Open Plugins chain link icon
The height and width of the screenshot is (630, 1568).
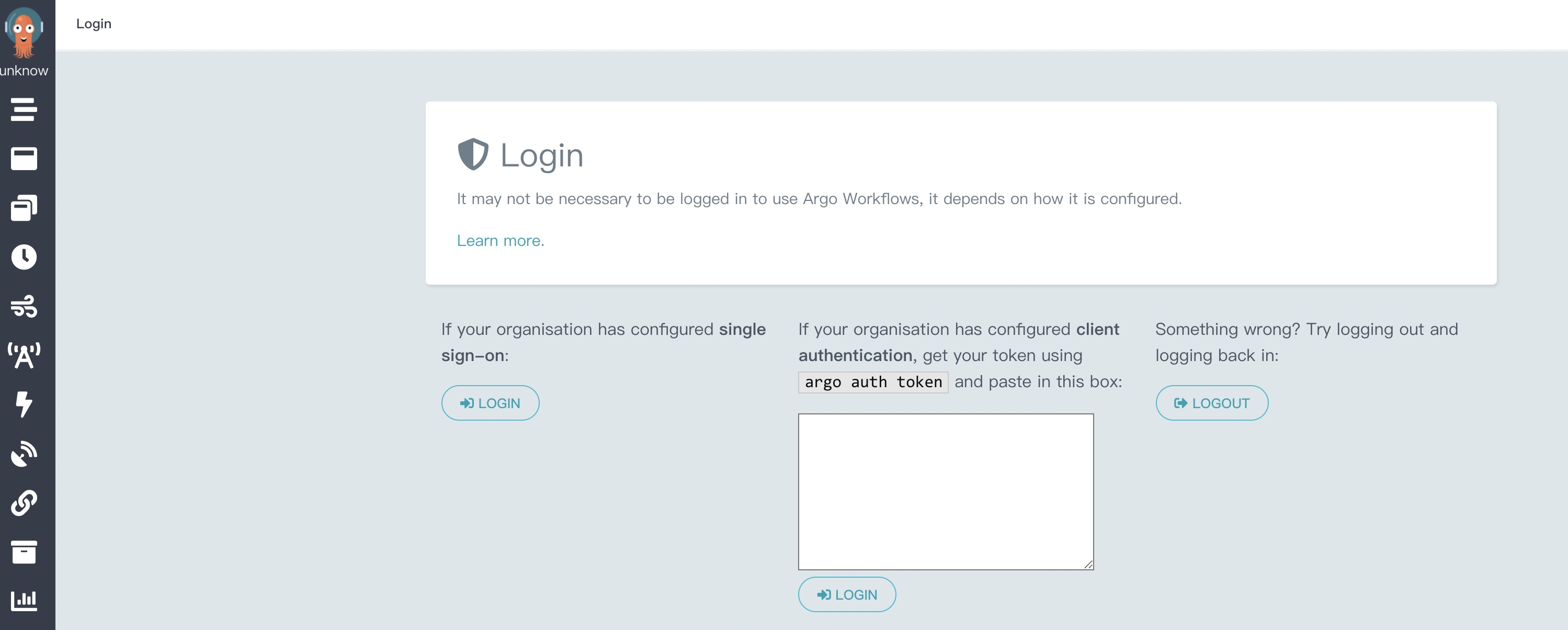click(x=24, y=503)
